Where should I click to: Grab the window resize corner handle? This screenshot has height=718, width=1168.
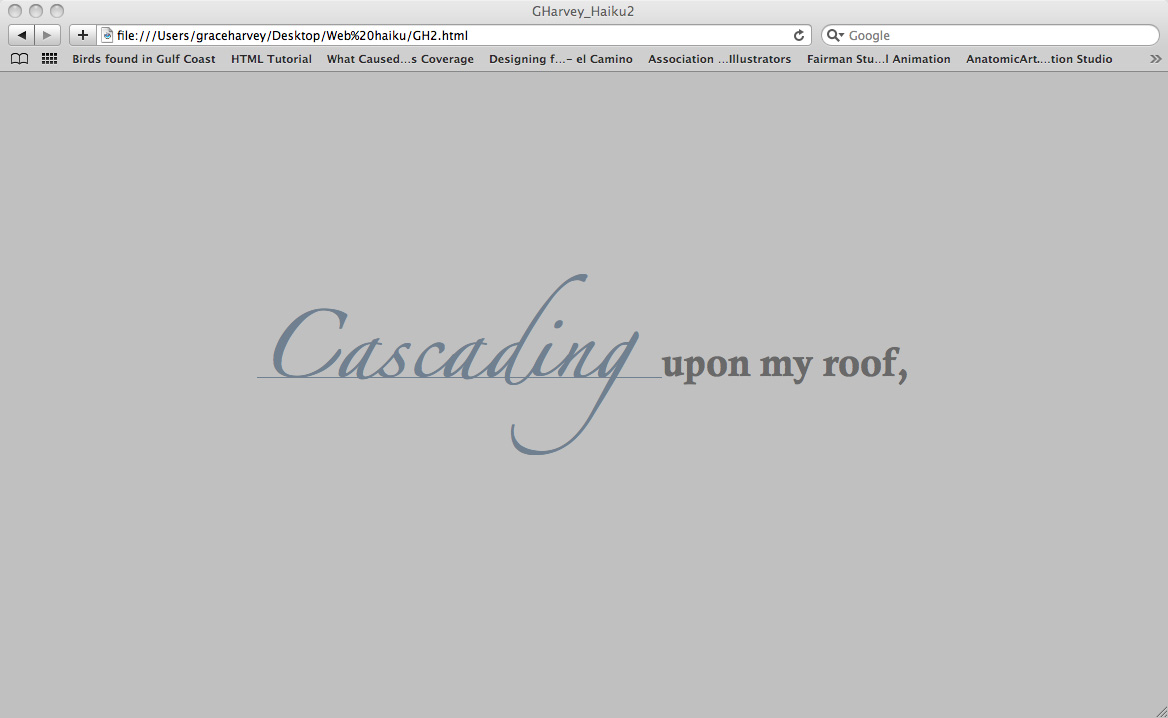tap(1161, 711)
